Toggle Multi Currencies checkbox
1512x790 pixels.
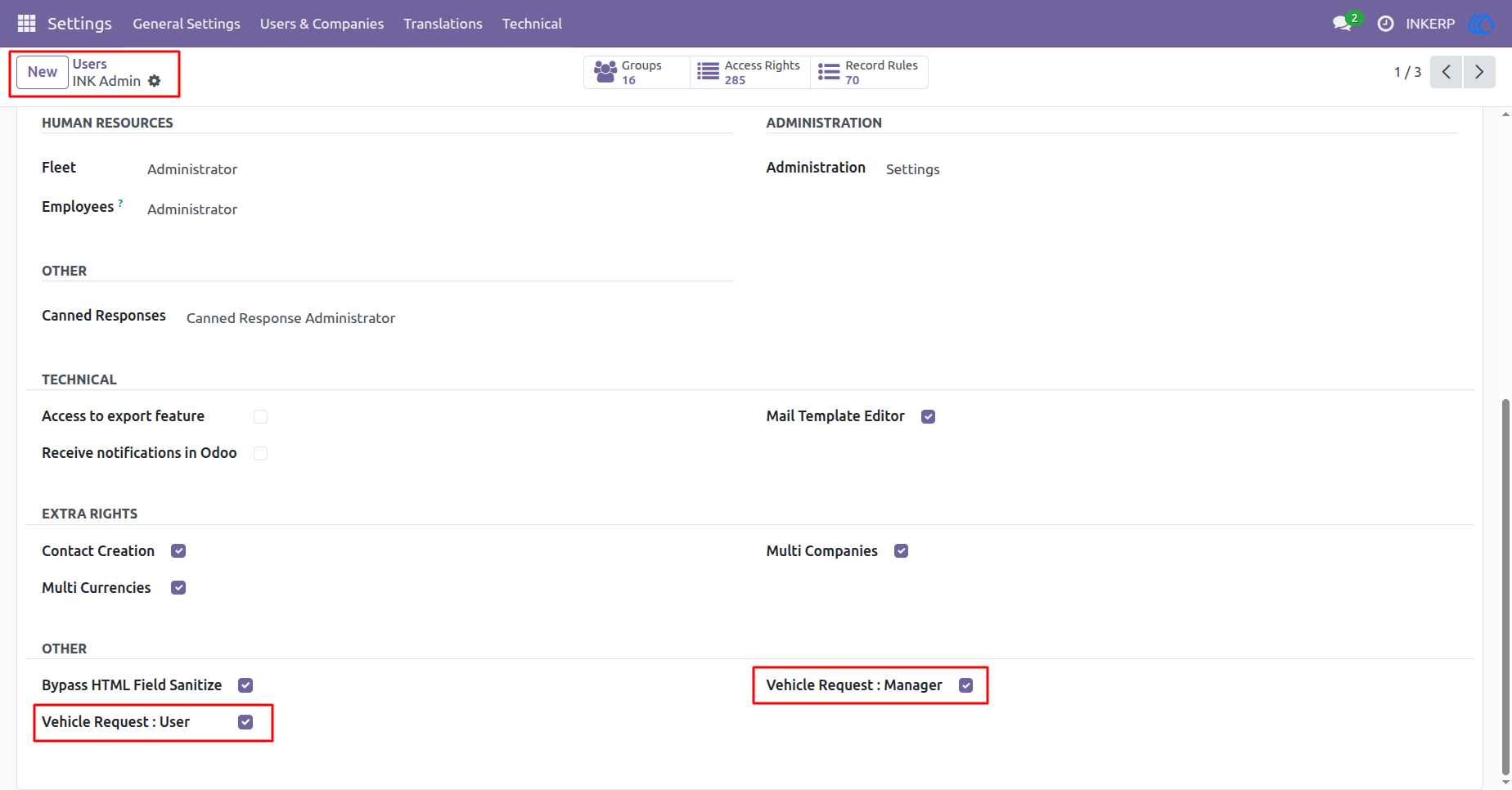178,588
